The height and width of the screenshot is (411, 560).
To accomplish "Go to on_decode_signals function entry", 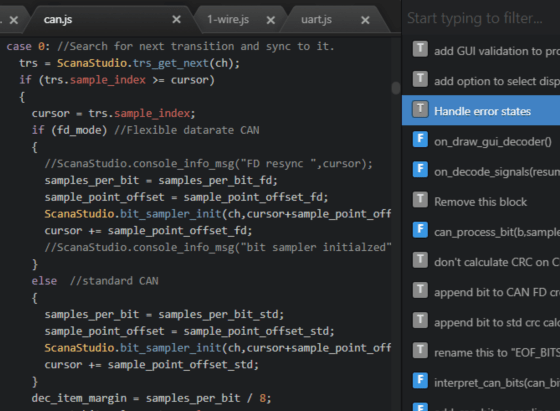I will (481, 171).
